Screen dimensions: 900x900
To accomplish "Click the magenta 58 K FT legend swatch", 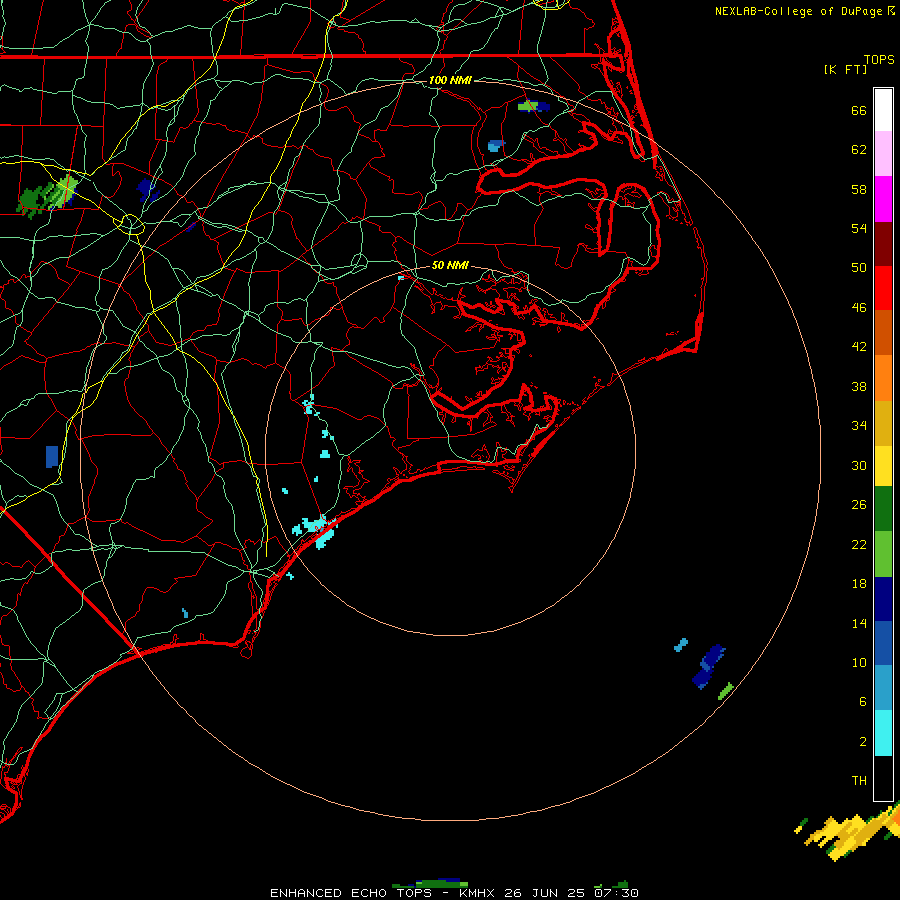I will click(x=883, y=199).
